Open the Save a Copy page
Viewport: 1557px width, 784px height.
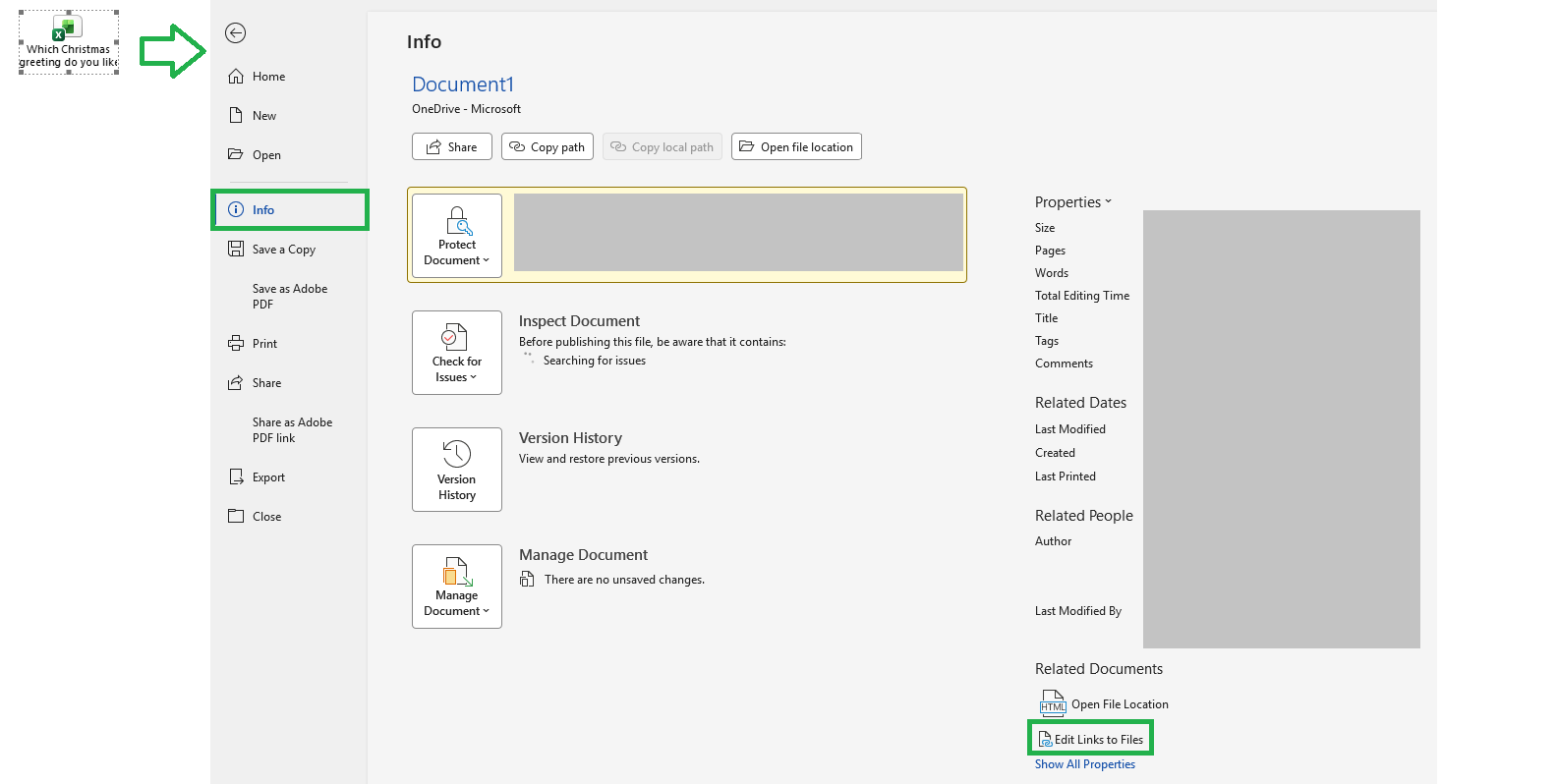point(284,250)
